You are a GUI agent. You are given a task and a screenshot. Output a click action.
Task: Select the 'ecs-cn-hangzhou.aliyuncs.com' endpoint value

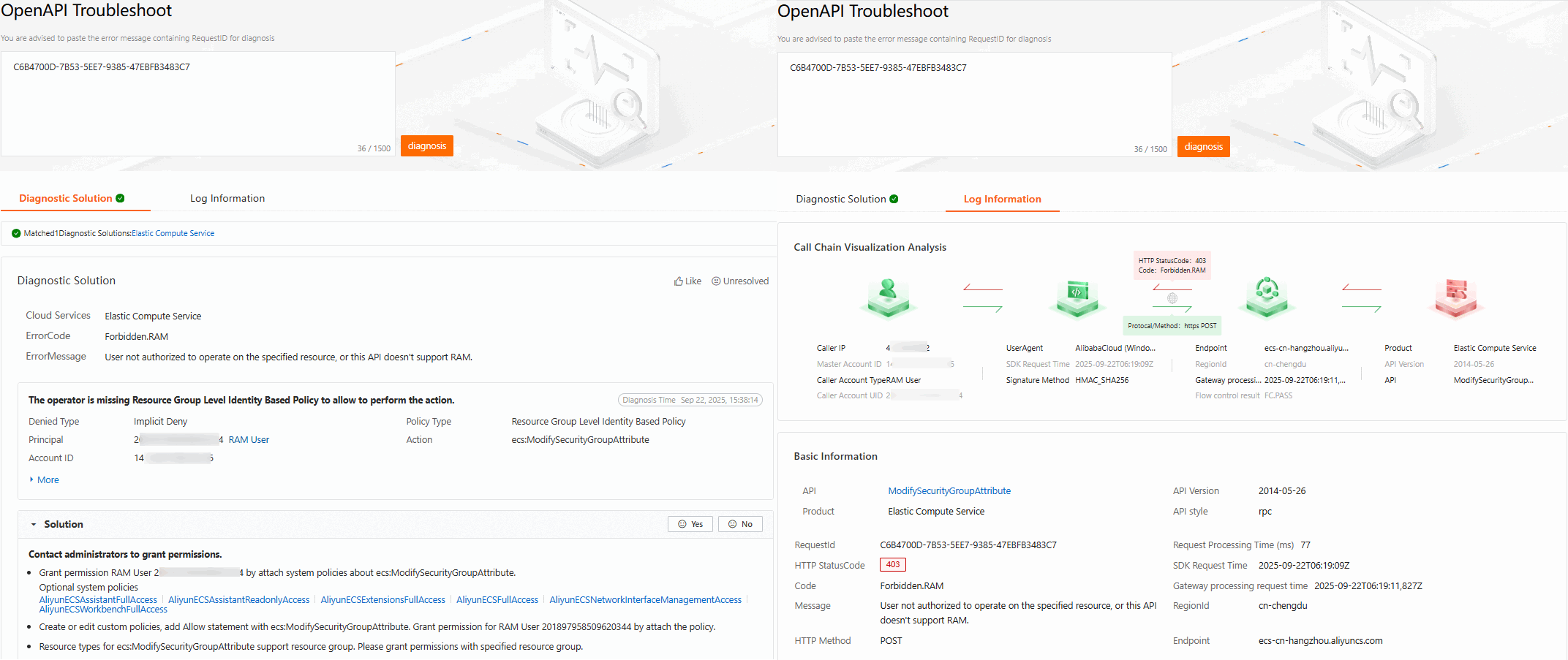pyautogui.click(x=1321, y=641)
